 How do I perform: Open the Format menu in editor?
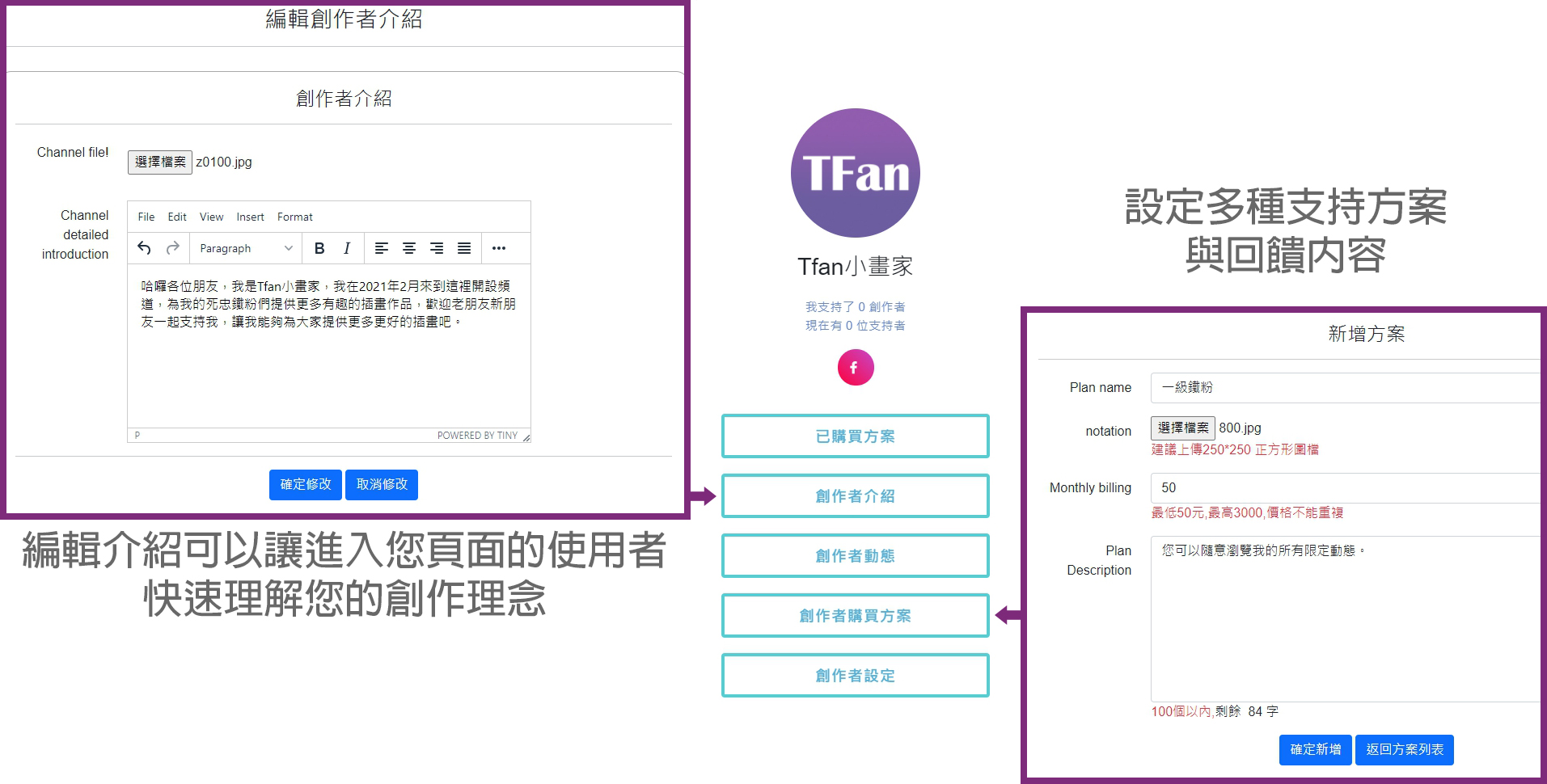pos(294,217)
